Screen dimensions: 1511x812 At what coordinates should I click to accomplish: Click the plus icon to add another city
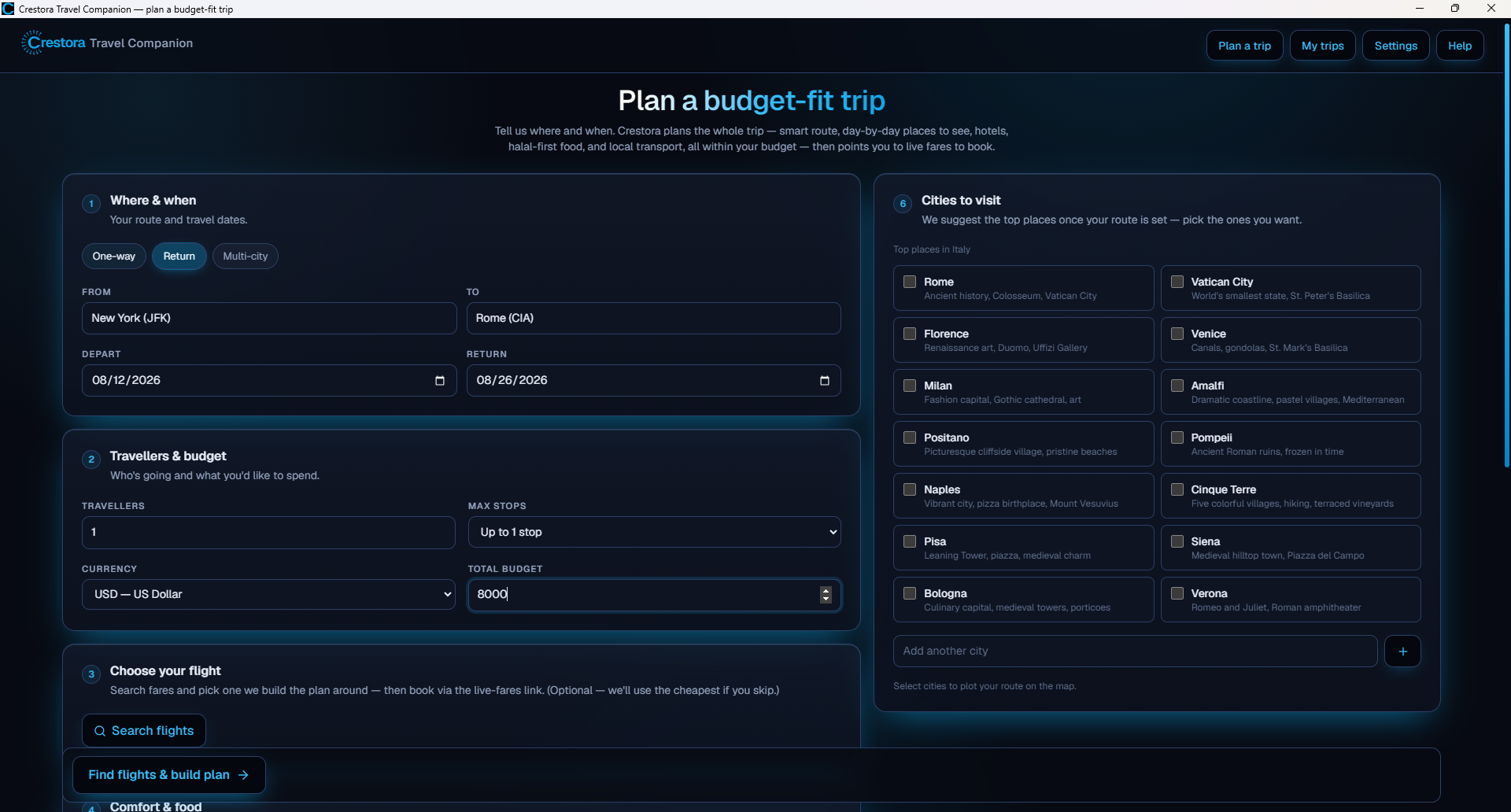(1402, 651)
